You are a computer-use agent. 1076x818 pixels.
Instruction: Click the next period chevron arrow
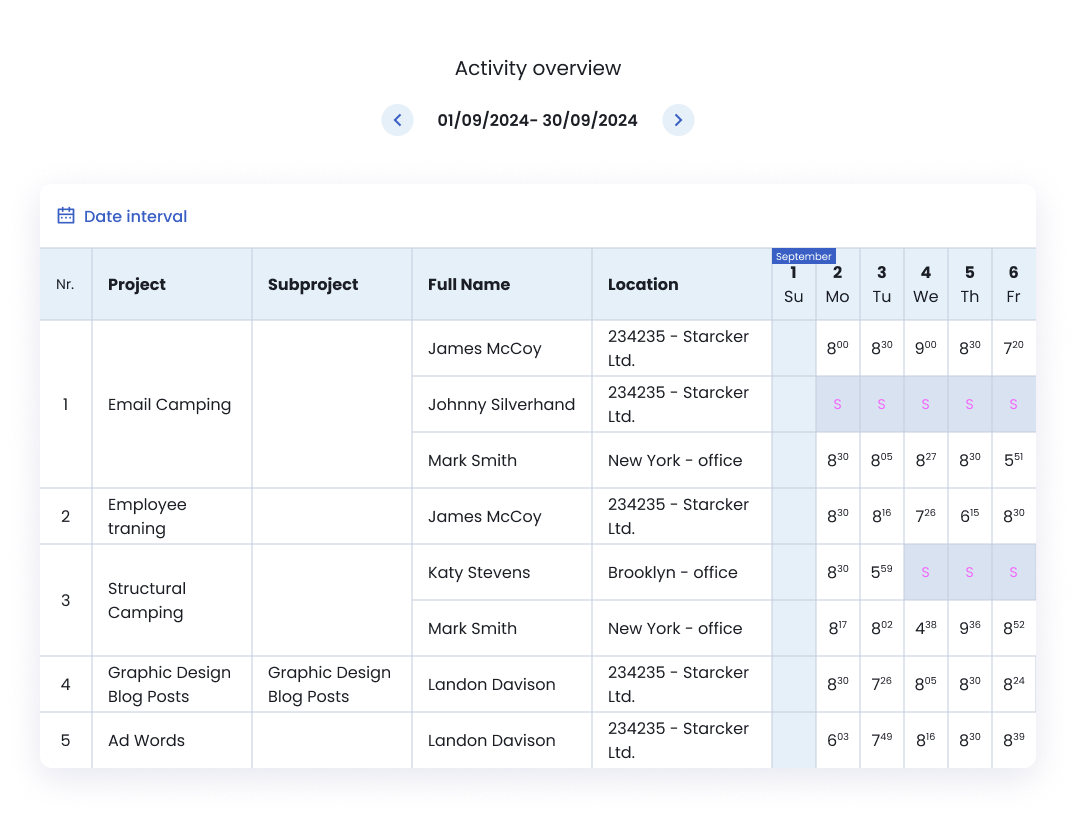(678, 119)
